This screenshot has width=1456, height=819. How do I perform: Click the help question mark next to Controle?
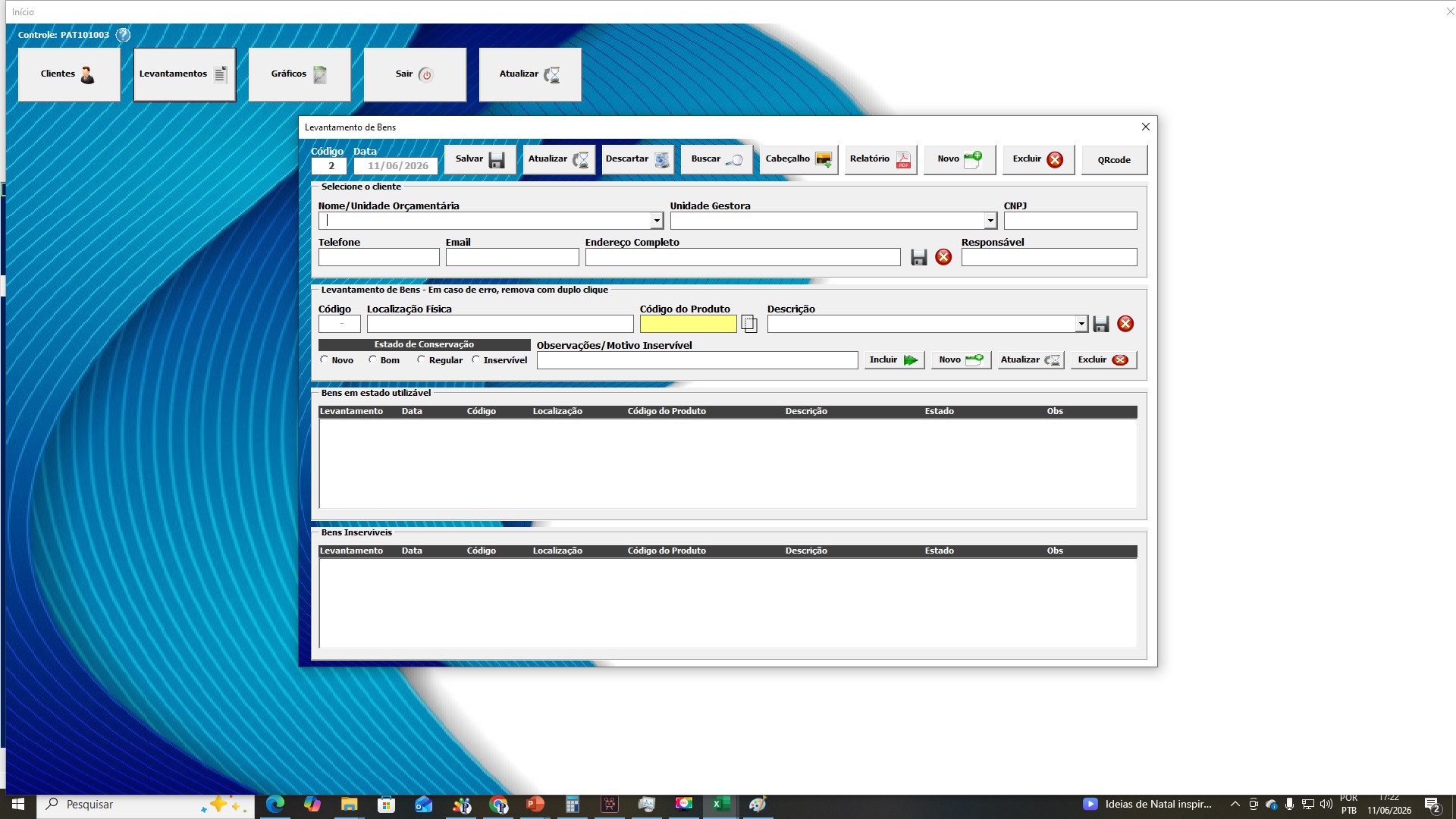123,35
